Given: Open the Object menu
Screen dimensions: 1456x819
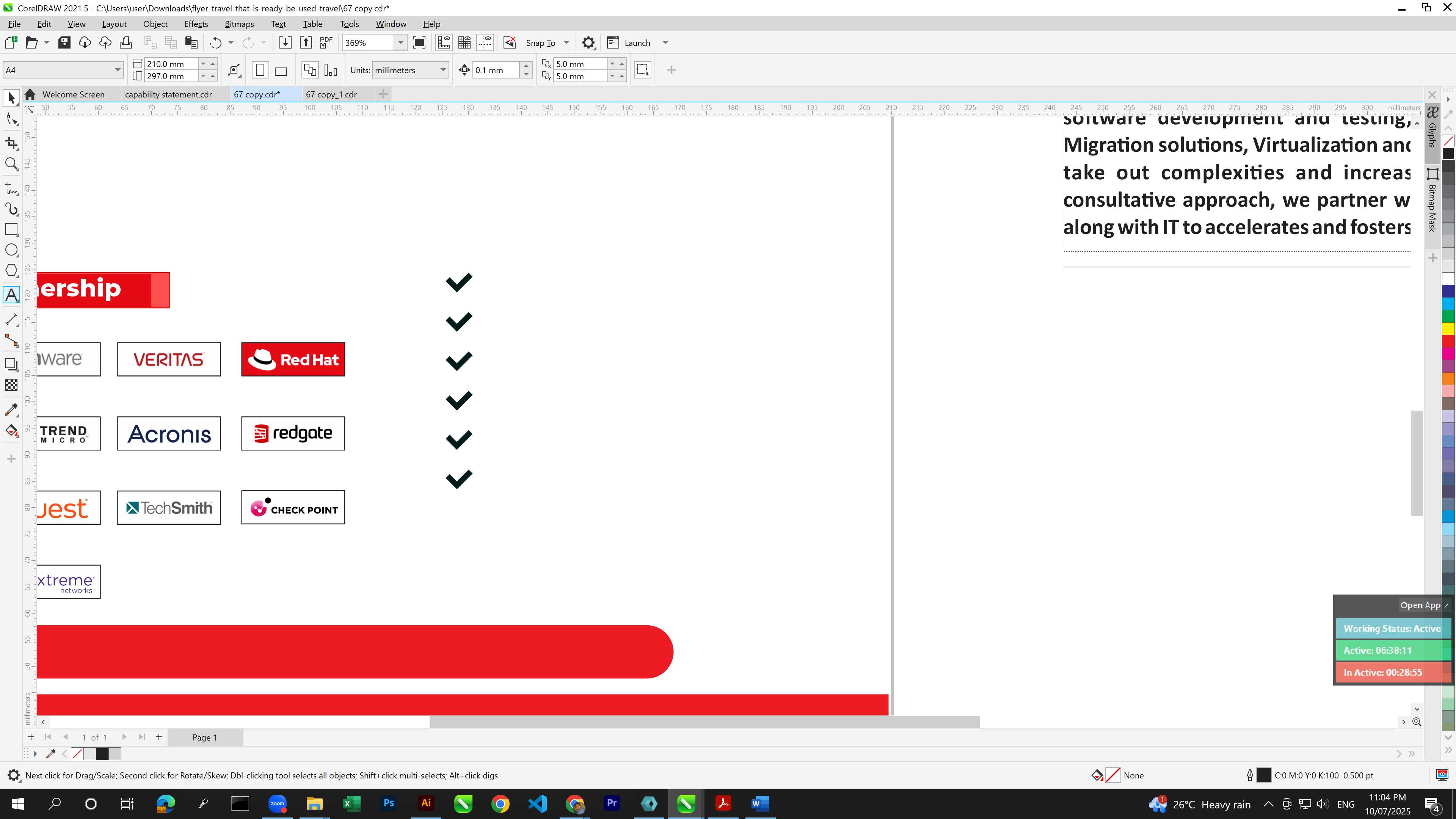Looking at the screenshot, I should [155, 24].
